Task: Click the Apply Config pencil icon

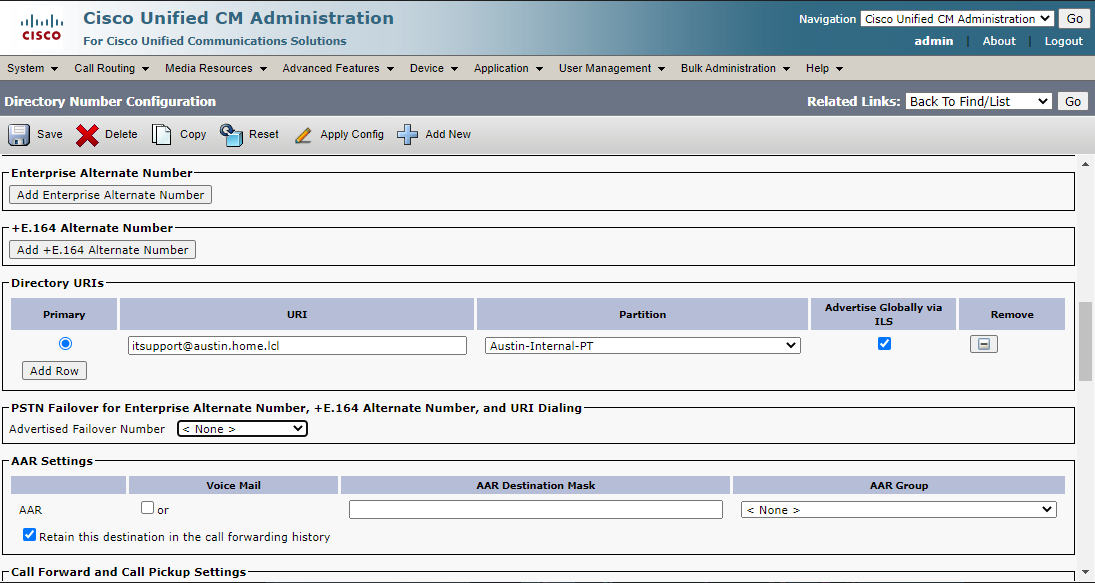Action: (x=303, y=134)
